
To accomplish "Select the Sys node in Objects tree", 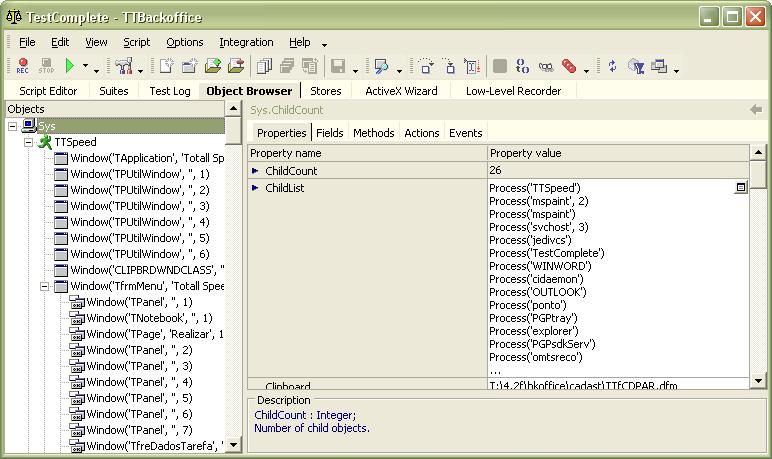I will 47,126.
